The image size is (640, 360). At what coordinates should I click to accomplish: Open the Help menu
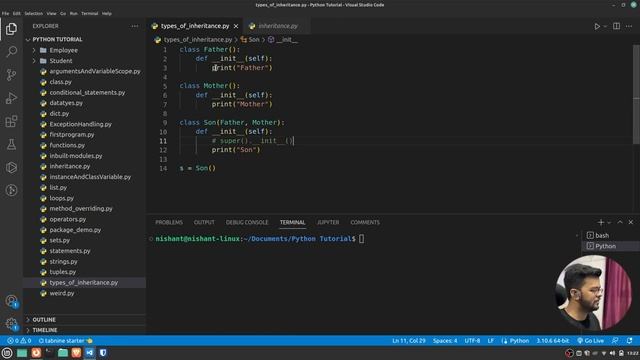tap(107, 13)
